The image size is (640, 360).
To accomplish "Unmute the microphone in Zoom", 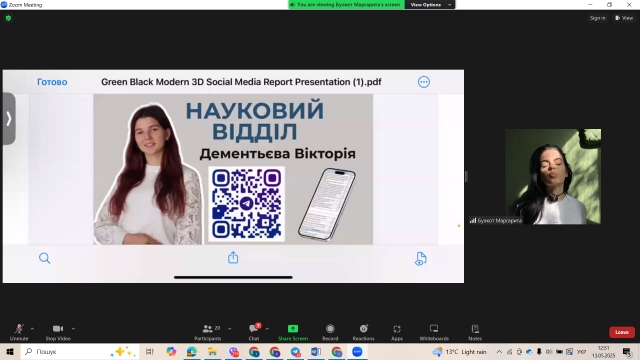I will click(19, 332).
